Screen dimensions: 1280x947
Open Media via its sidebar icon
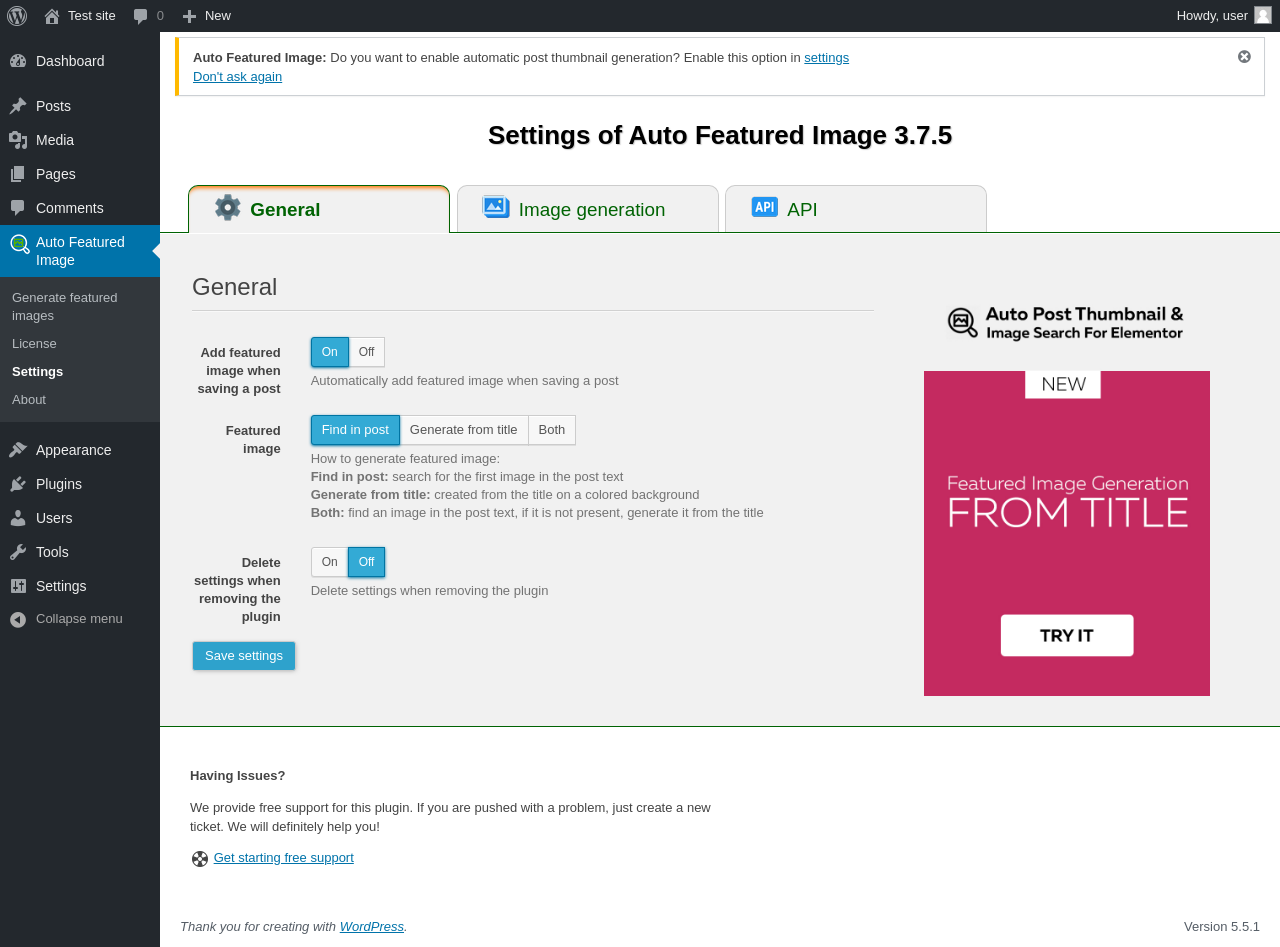coord(18,140)
